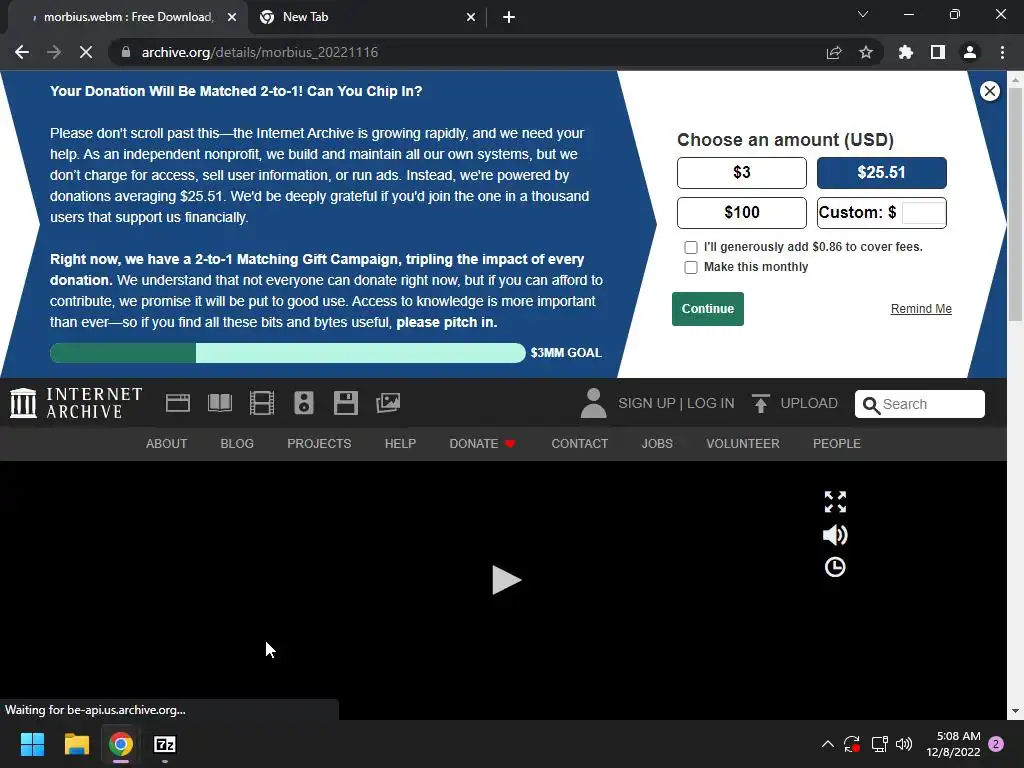Open the Chrome profile icon

click(x=970, y=52)
